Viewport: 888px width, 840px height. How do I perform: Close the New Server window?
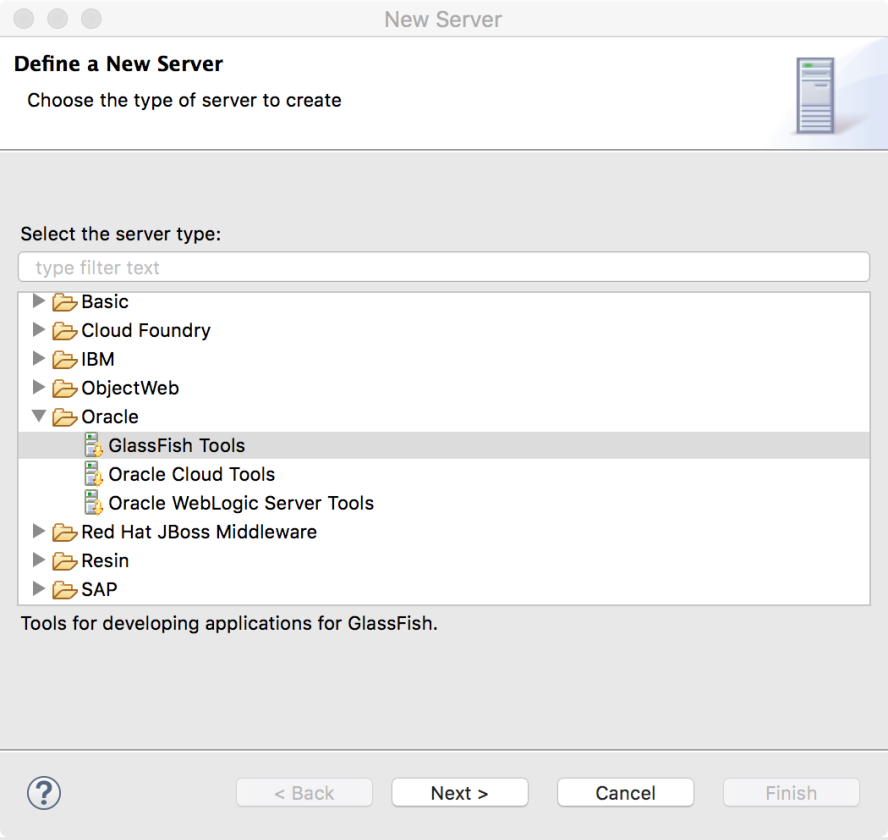[25, 19]
